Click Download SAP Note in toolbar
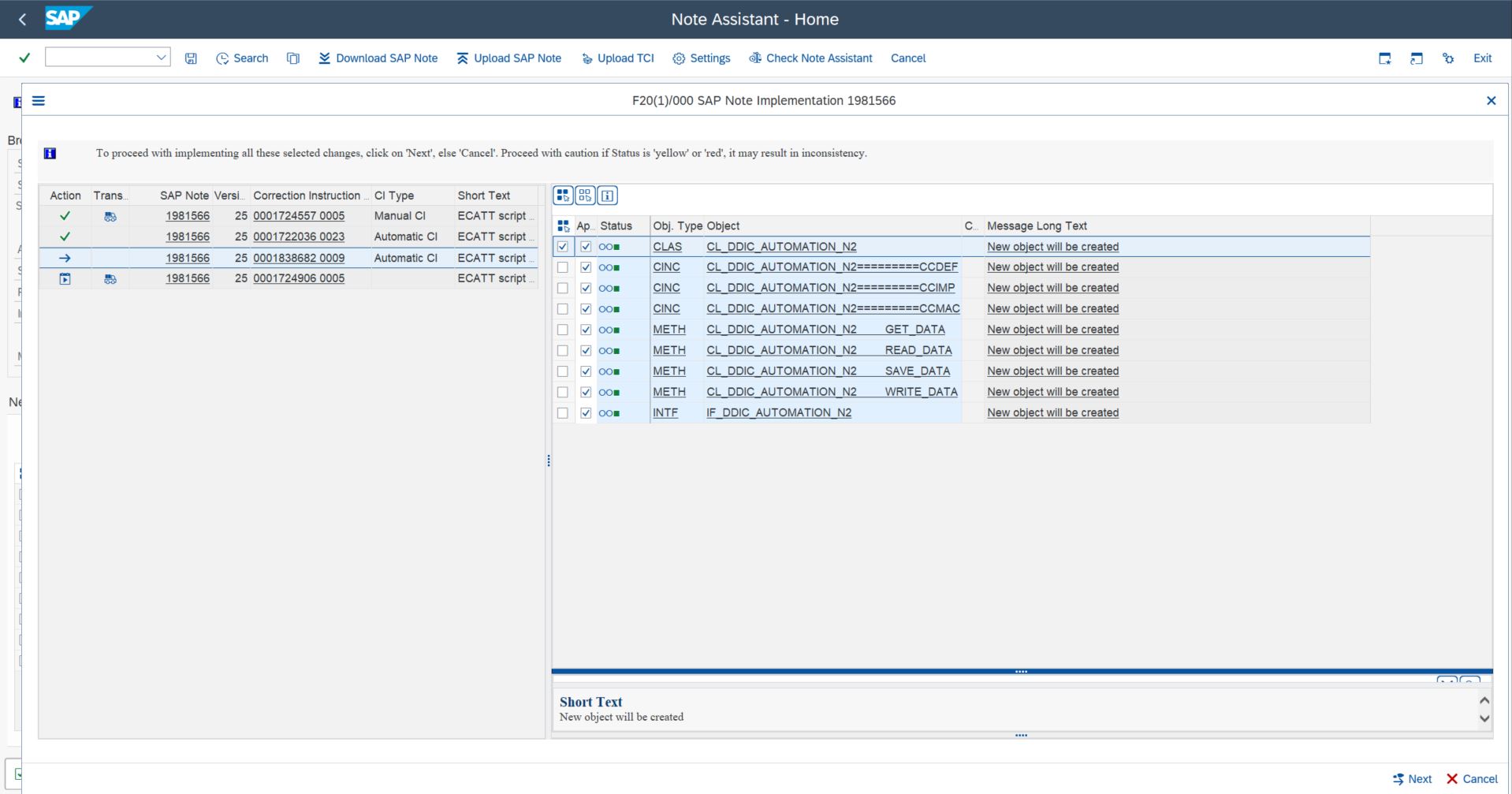Viewport: 1512px width, 794px height. coord(378,58)
